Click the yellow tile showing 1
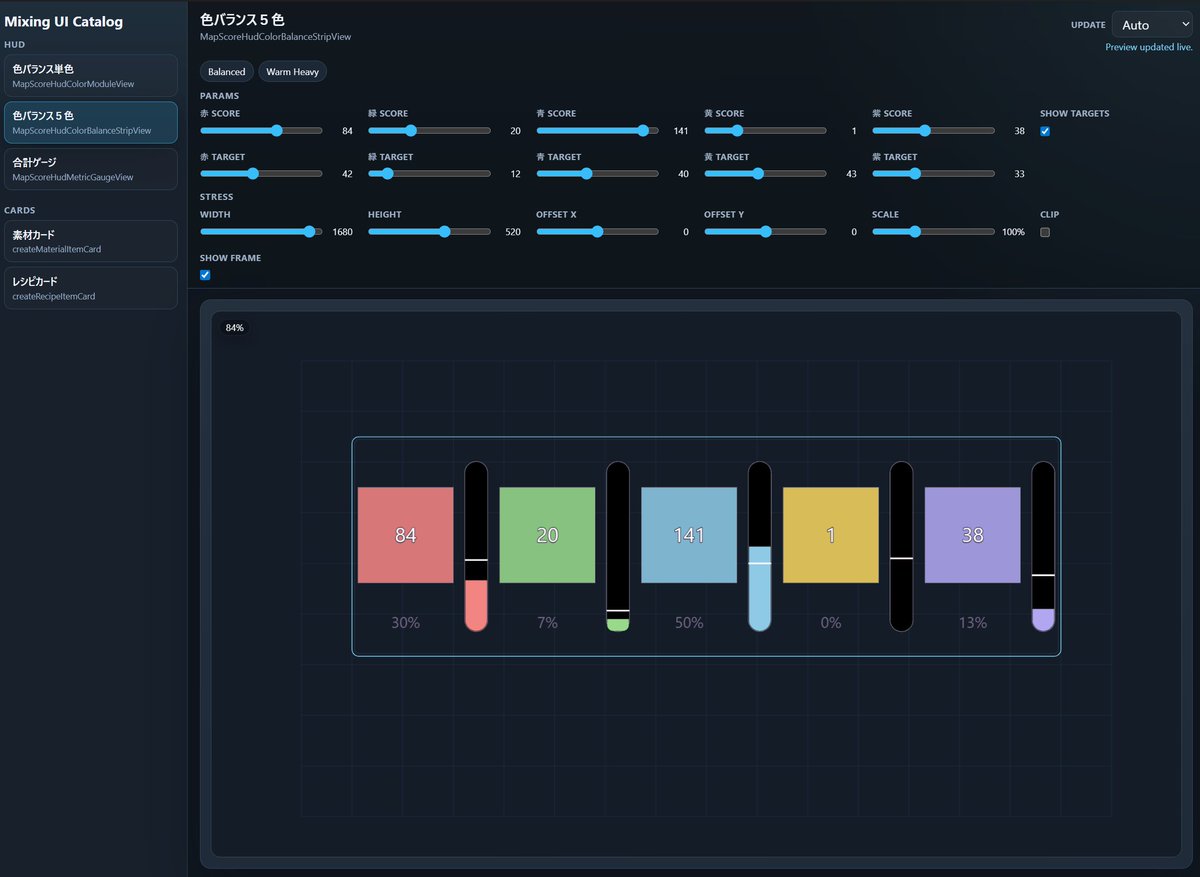The height and width of the screenshot is (877, 1200). click(831, 535)
